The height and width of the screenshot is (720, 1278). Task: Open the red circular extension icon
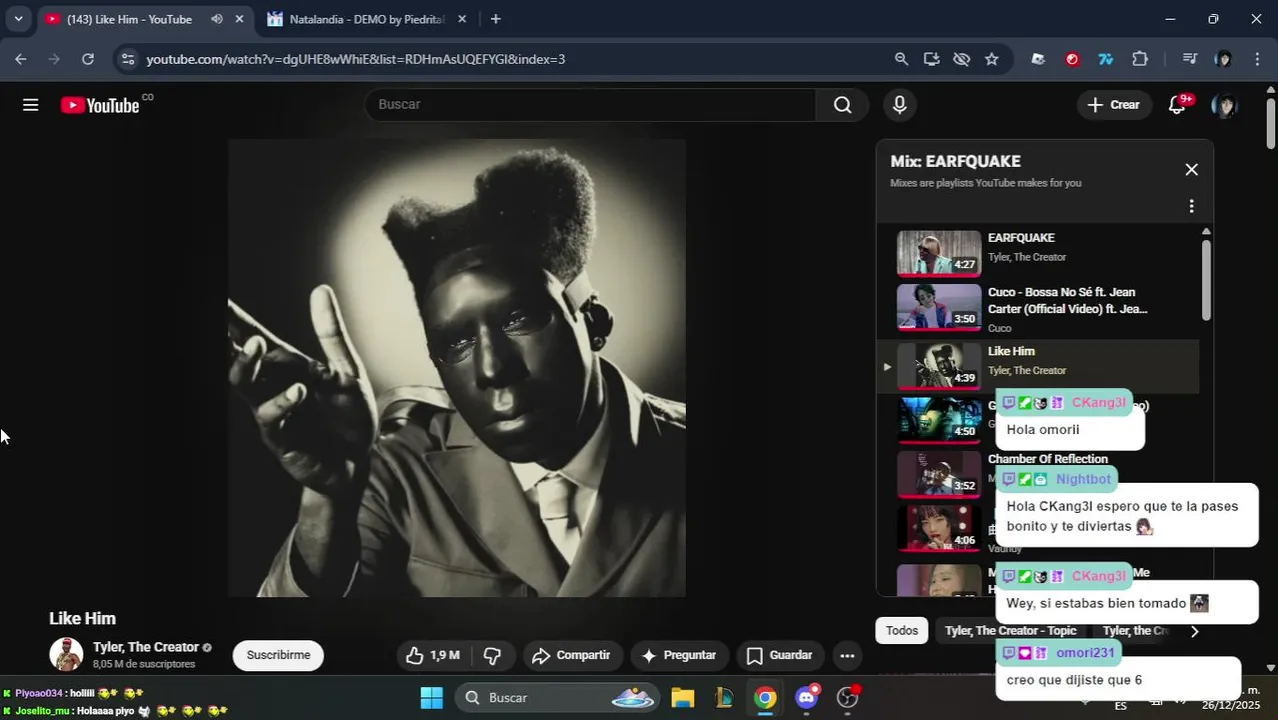pyautogui.click(x=1072, y=59)
